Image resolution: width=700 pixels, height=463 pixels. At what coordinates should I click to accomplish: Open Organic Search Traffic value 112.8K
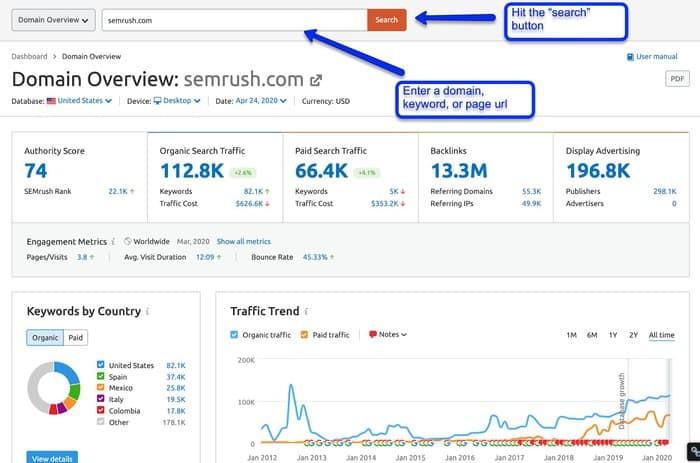(x=192, y=171)
